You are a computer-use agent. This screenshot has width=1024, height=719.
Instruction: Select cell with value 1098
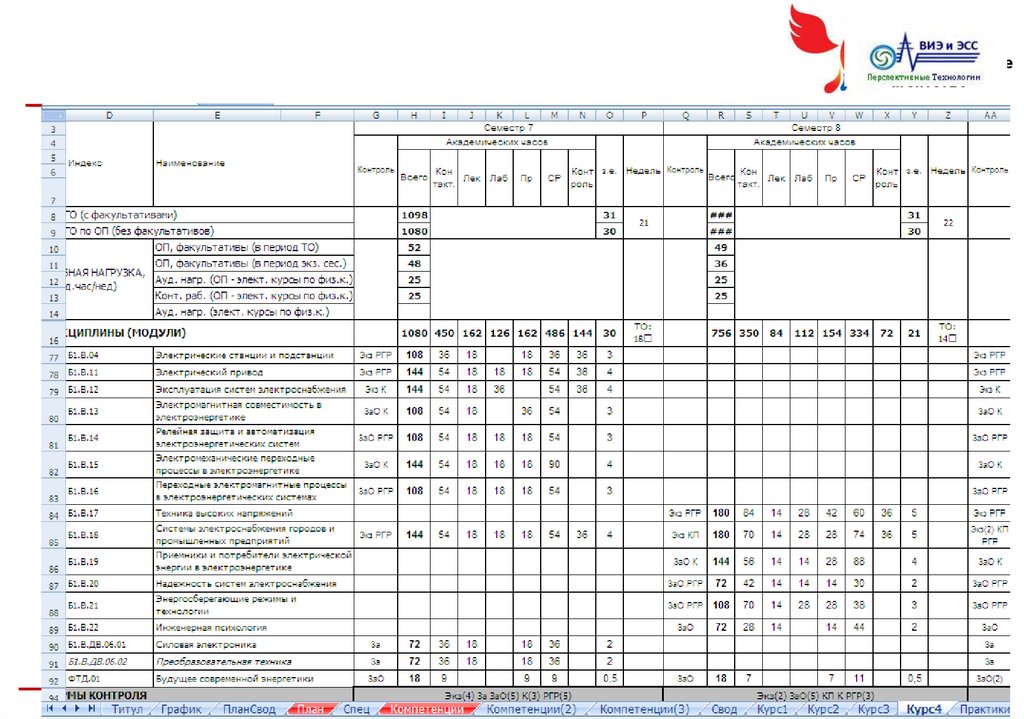tap(414, 215)
